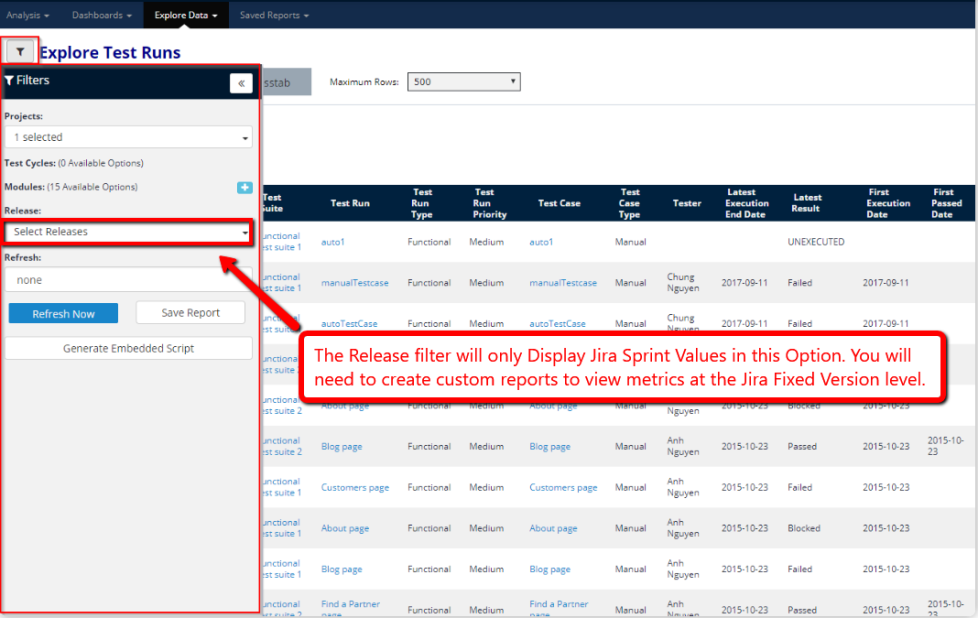Image resolution: width=978 pixels, height=618 pixels.
Task: Click Generate Embedded Script
Action: 128,348
